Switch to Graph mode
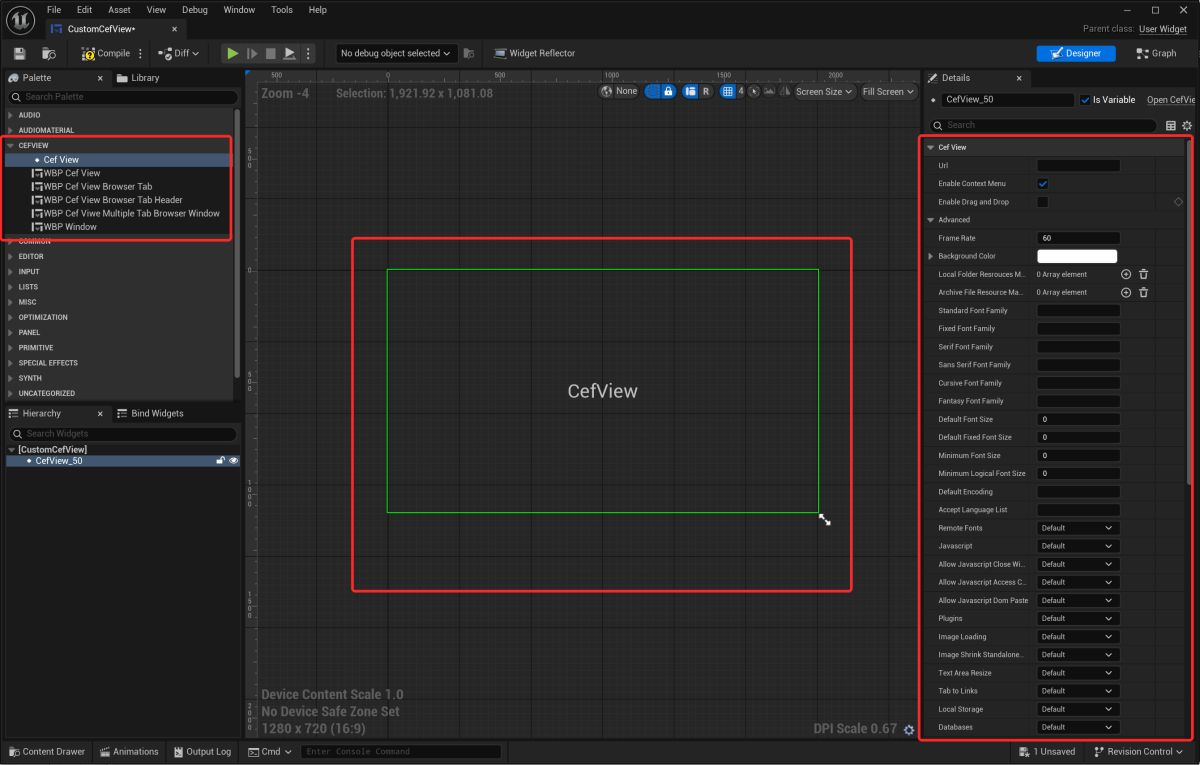1200x765 pixels. (x=1156, y=53)
